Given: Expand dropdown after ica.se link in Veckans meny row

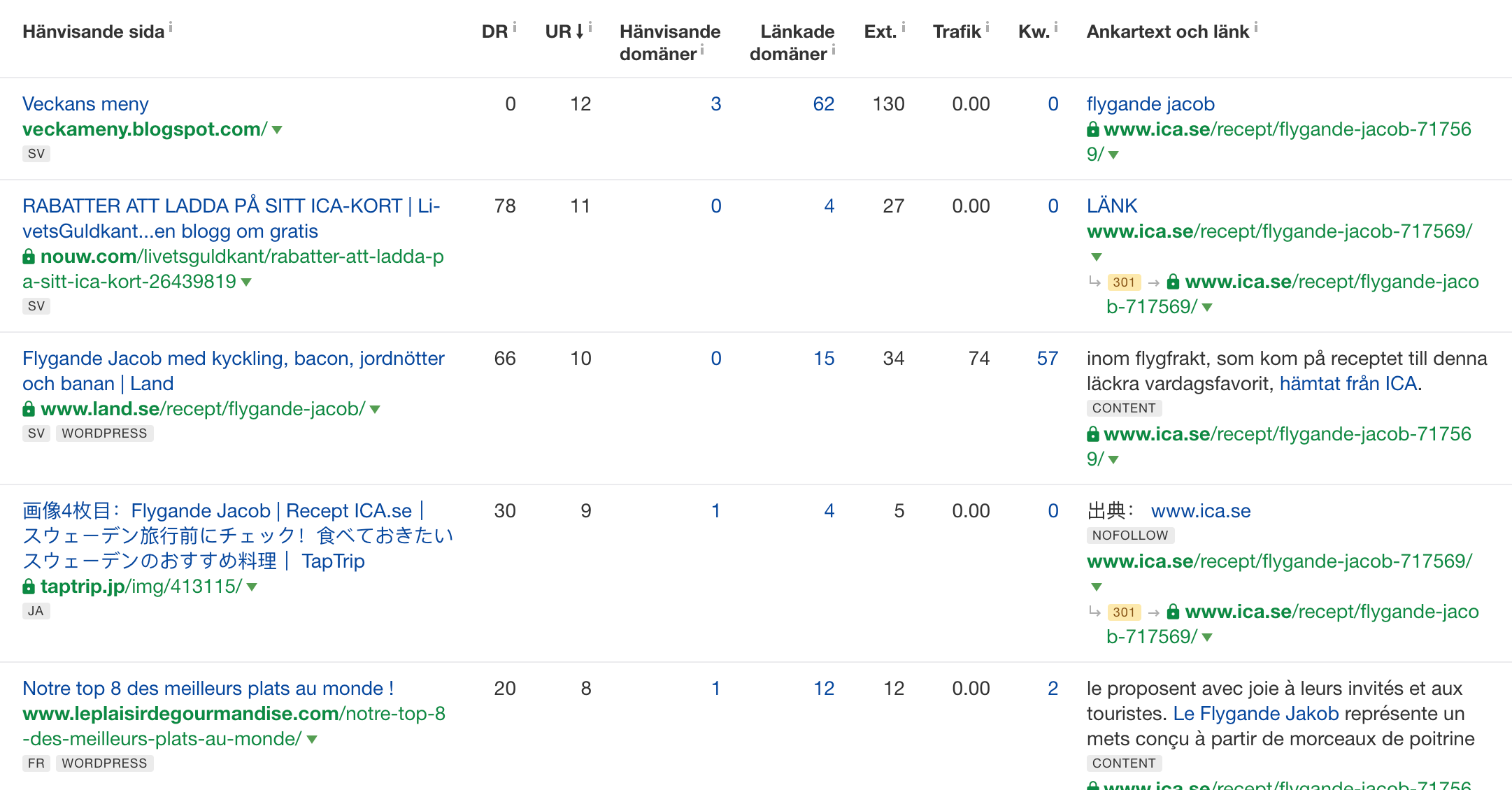Looking at the screenshot, I should click(1113, 155).
